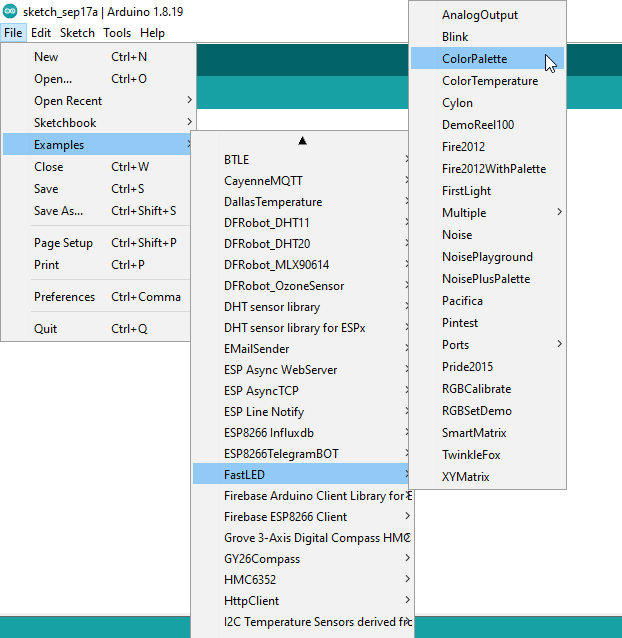Expand Firebase Arduino Client Library examples
The image size is (622, 638).
tap(302, 496)
